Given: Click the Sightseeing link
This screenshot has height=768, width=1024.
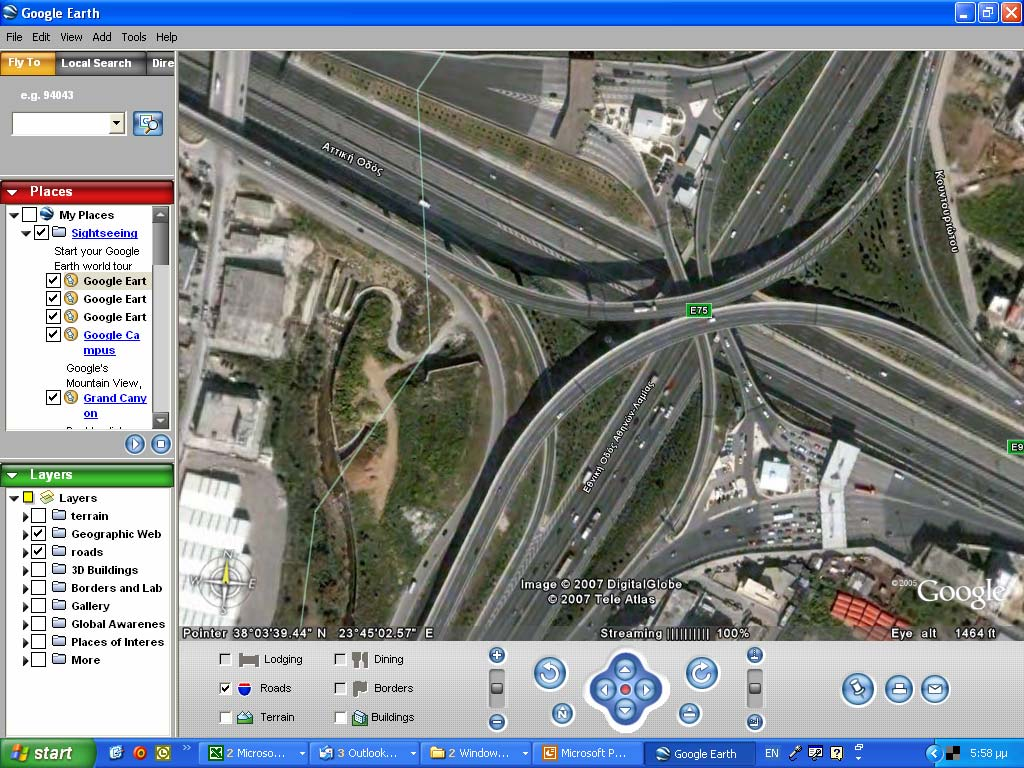Looking at the screenshot, I should point(104,233).
